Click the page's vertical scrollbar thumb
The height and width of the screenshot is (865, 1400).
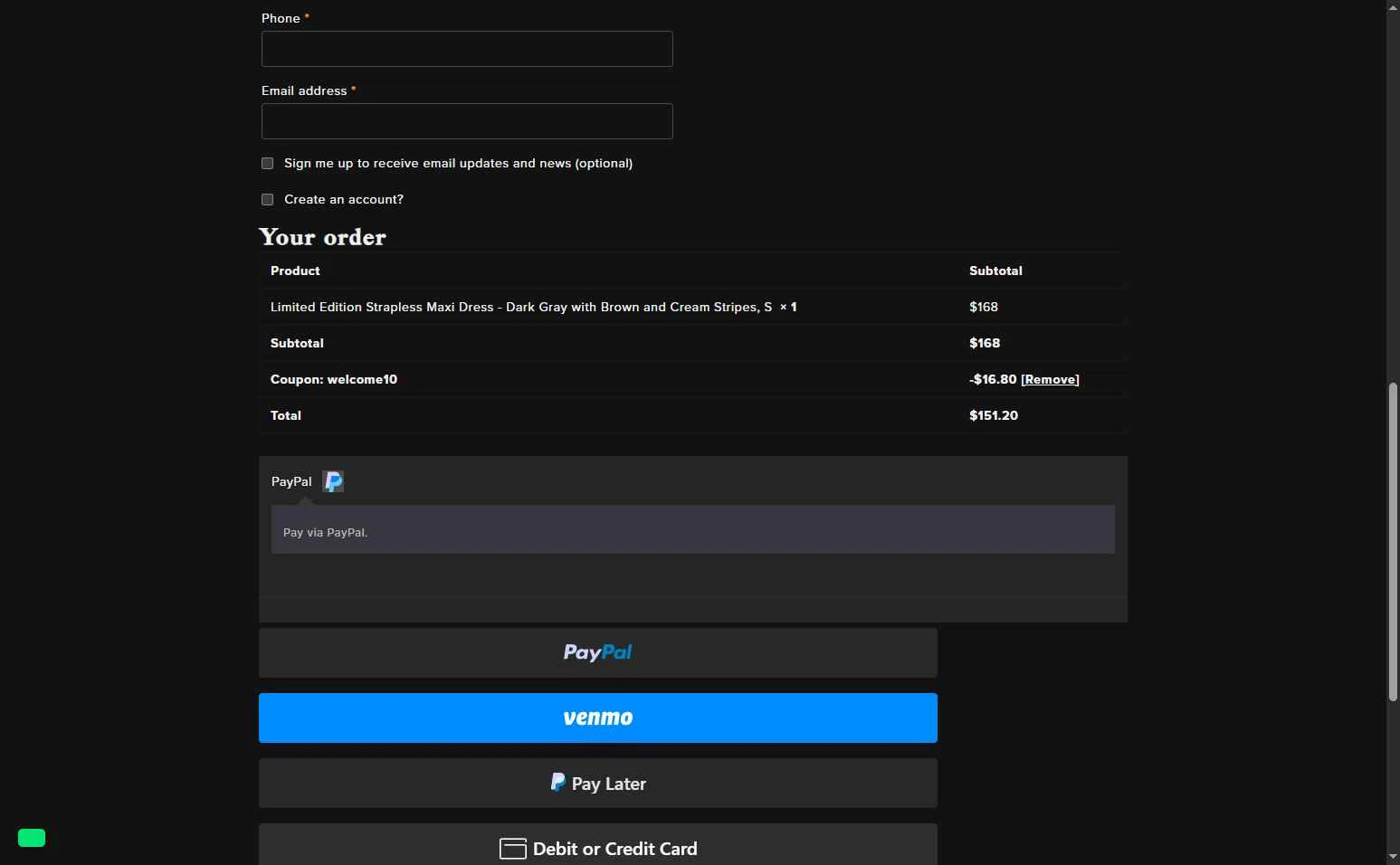(x=1393, y=541)
